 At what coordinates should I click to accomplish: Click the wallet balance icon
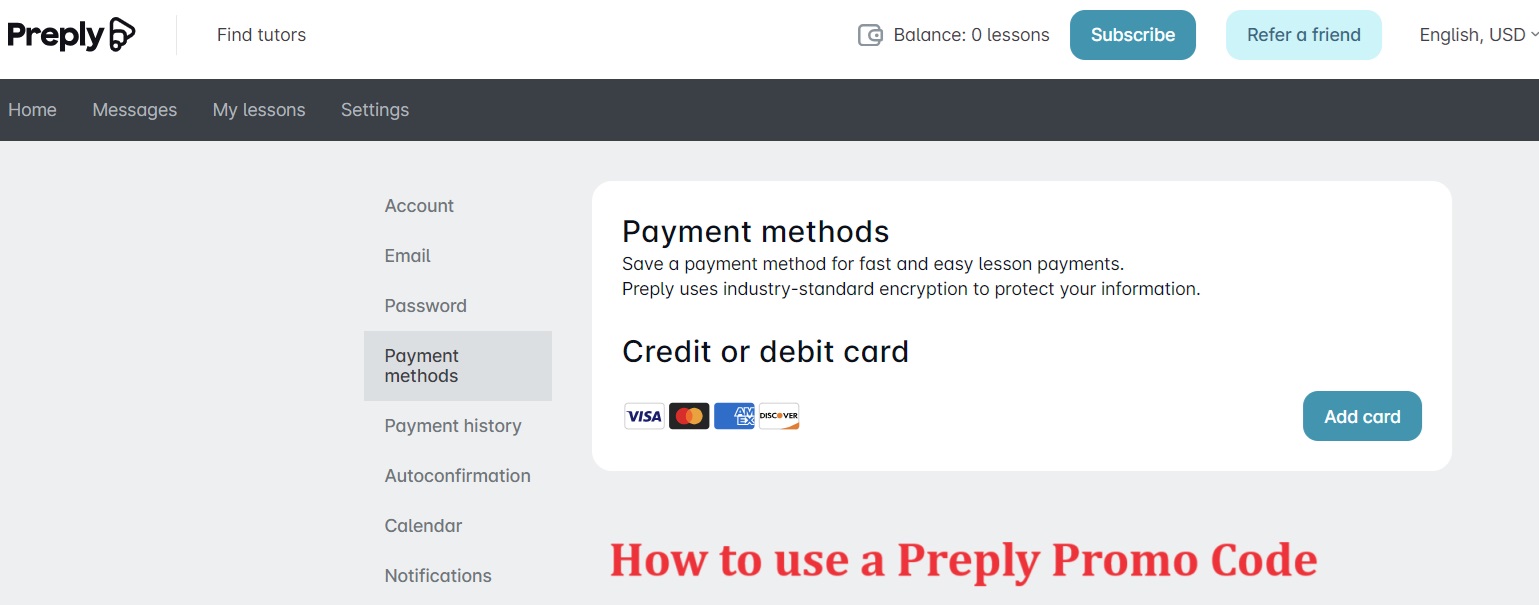point(870,35)
